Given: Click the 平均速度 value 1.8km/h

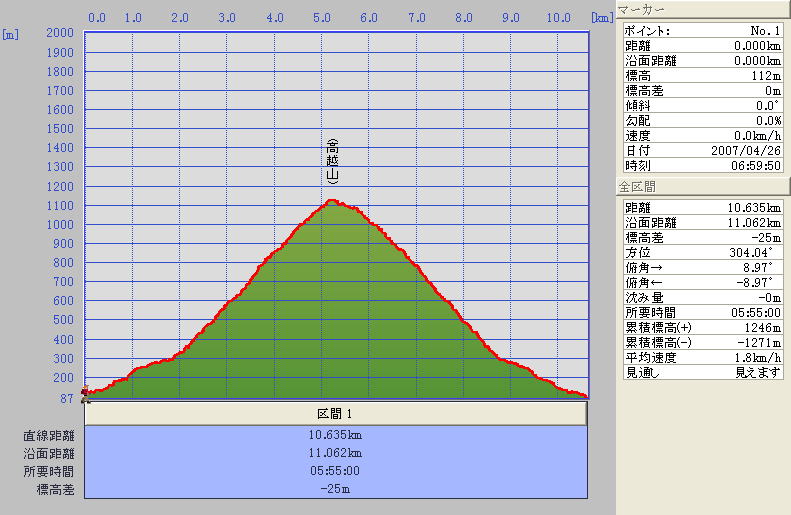Looking at the screenshot, I should pyautogui.click(x=758, y=358).
